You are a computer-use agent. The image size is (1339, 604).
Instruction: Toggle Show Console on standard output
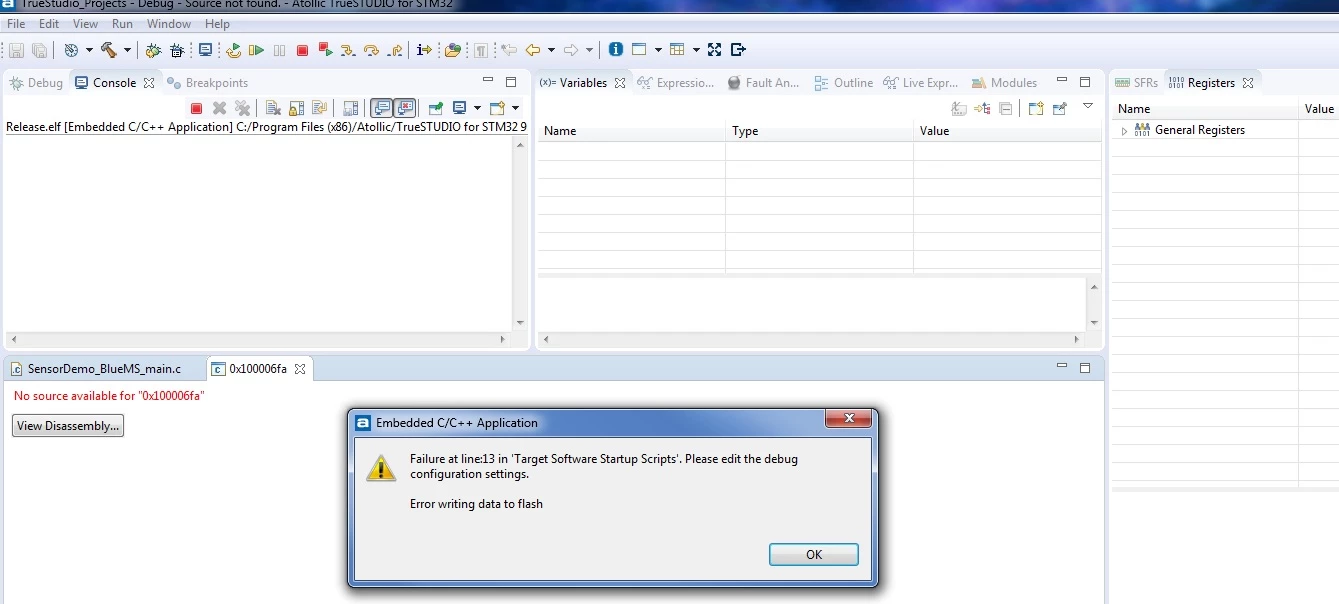click(x=382, y=108)
